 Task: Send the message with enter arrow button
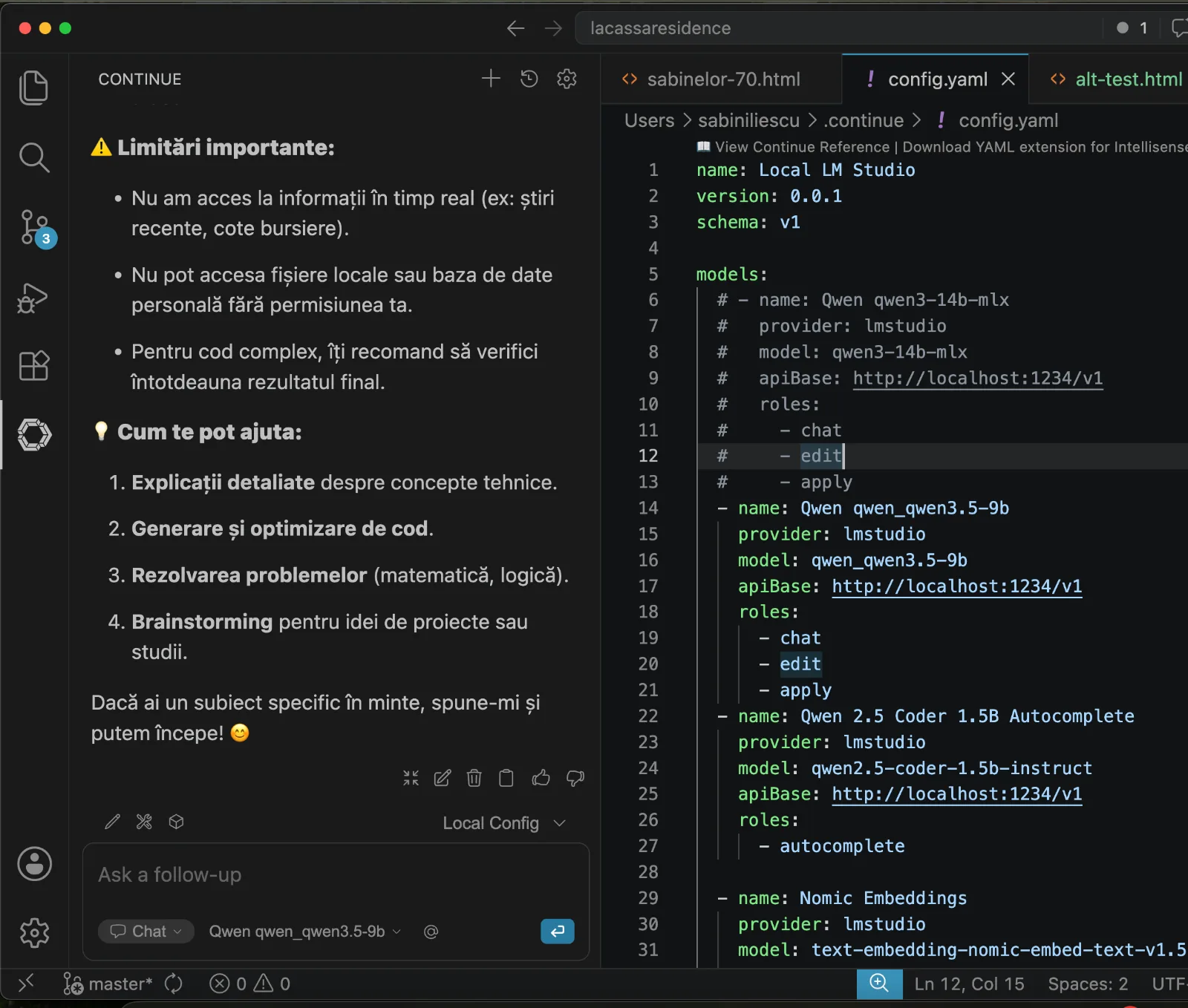coord(558,931)
